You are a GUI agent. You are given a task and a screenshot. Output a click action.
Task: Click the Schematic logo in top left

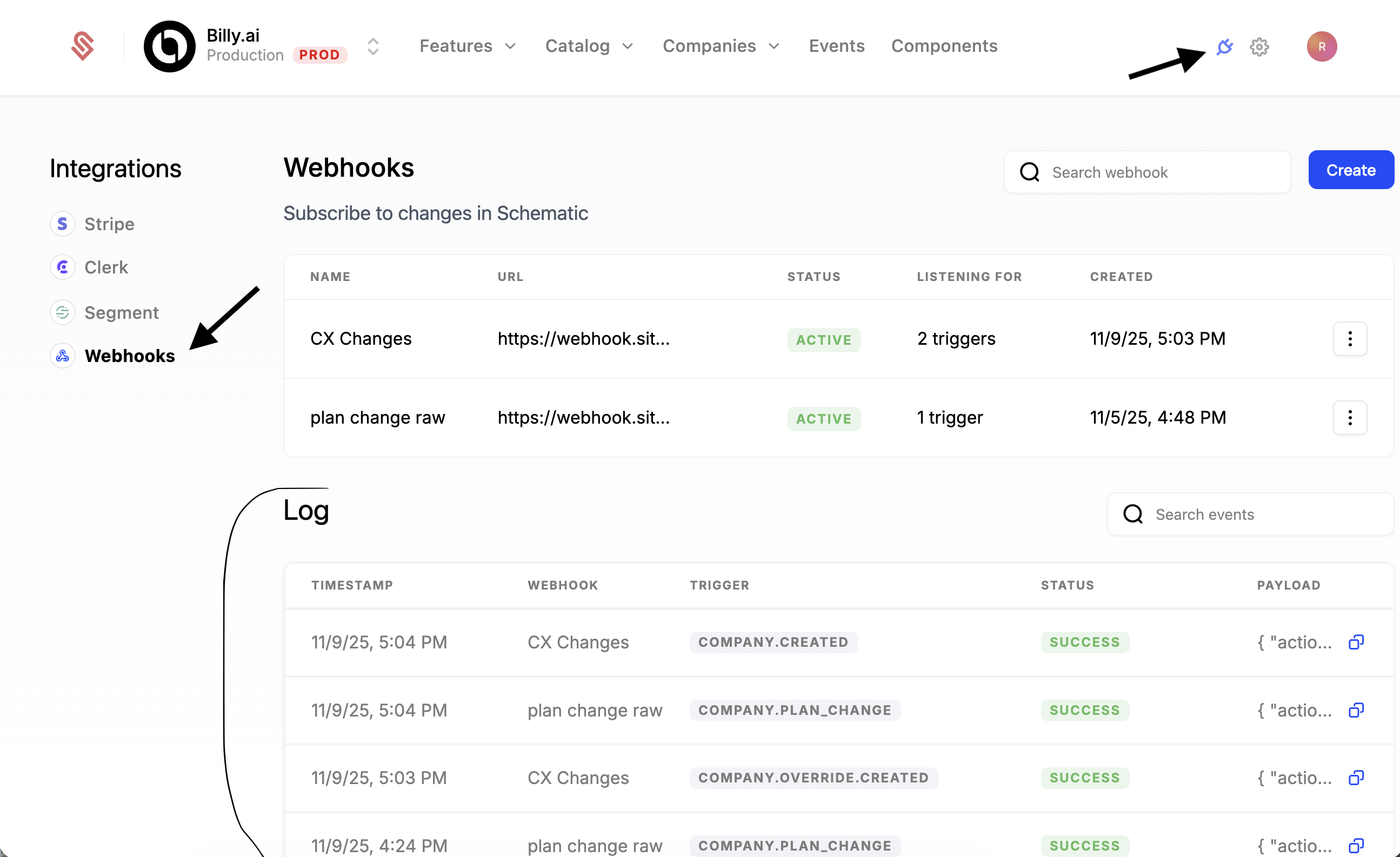[82, 46]
